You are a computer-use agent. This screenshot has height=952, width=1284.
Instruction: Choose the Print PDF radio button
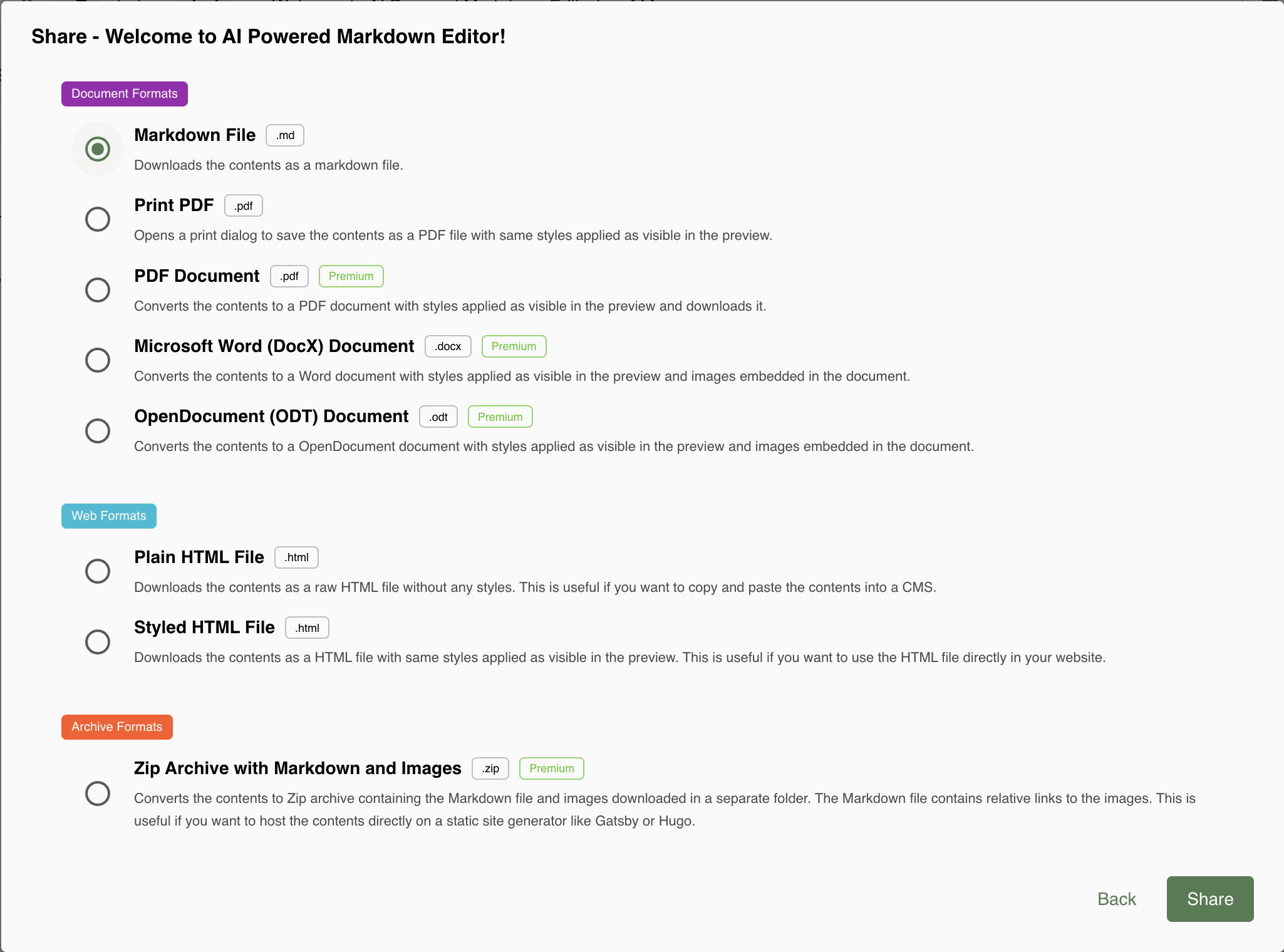coord(98,219)
